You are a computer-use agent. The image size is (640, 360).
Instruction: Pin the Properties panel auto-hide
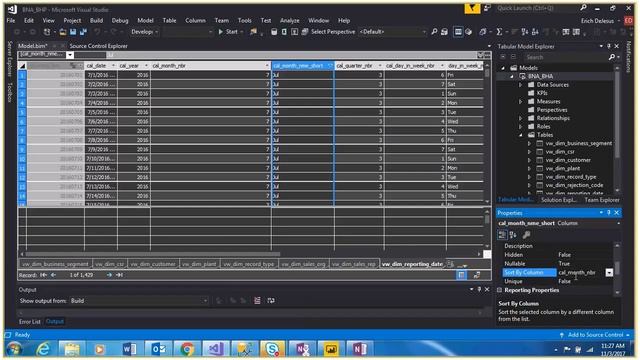click(609, 213)
